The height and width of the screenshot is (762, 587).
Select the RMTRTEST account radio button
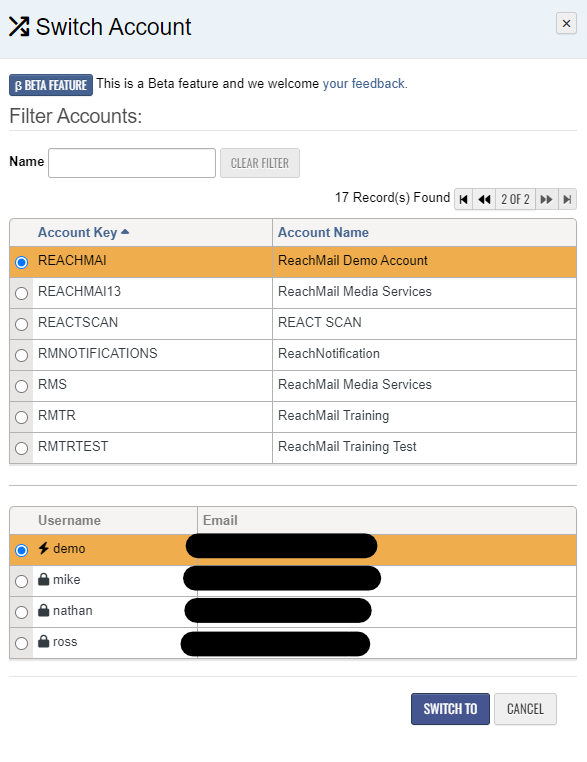coord(21,448)
